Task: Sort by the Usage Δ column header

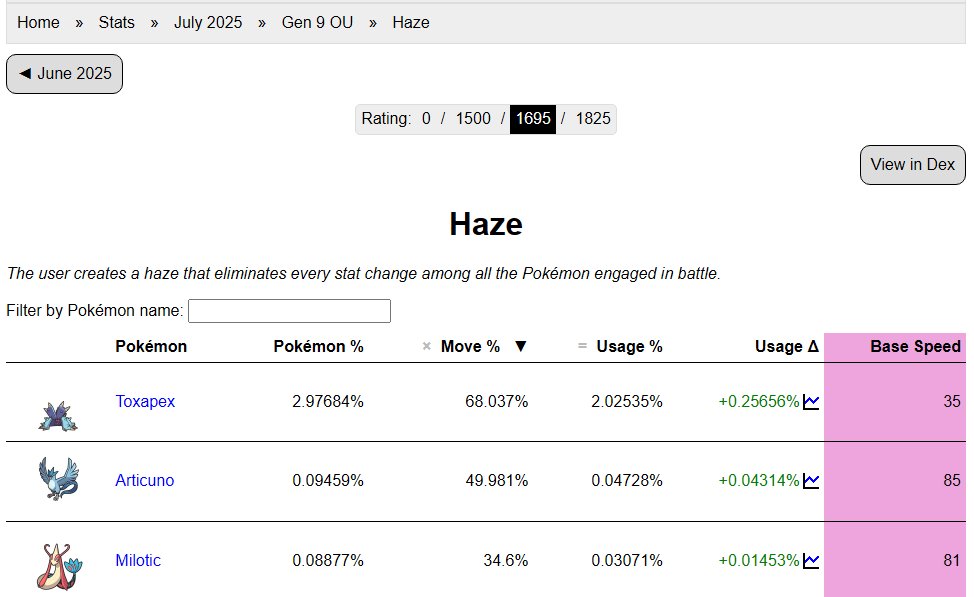Action: pyautogui.click(x=787, y=347)
